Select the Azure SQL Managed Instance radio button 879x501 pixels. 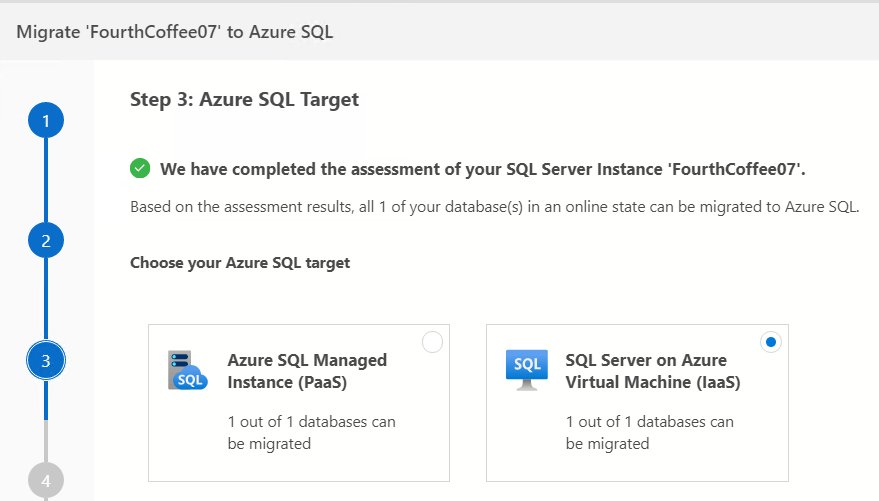coord(432,343)
